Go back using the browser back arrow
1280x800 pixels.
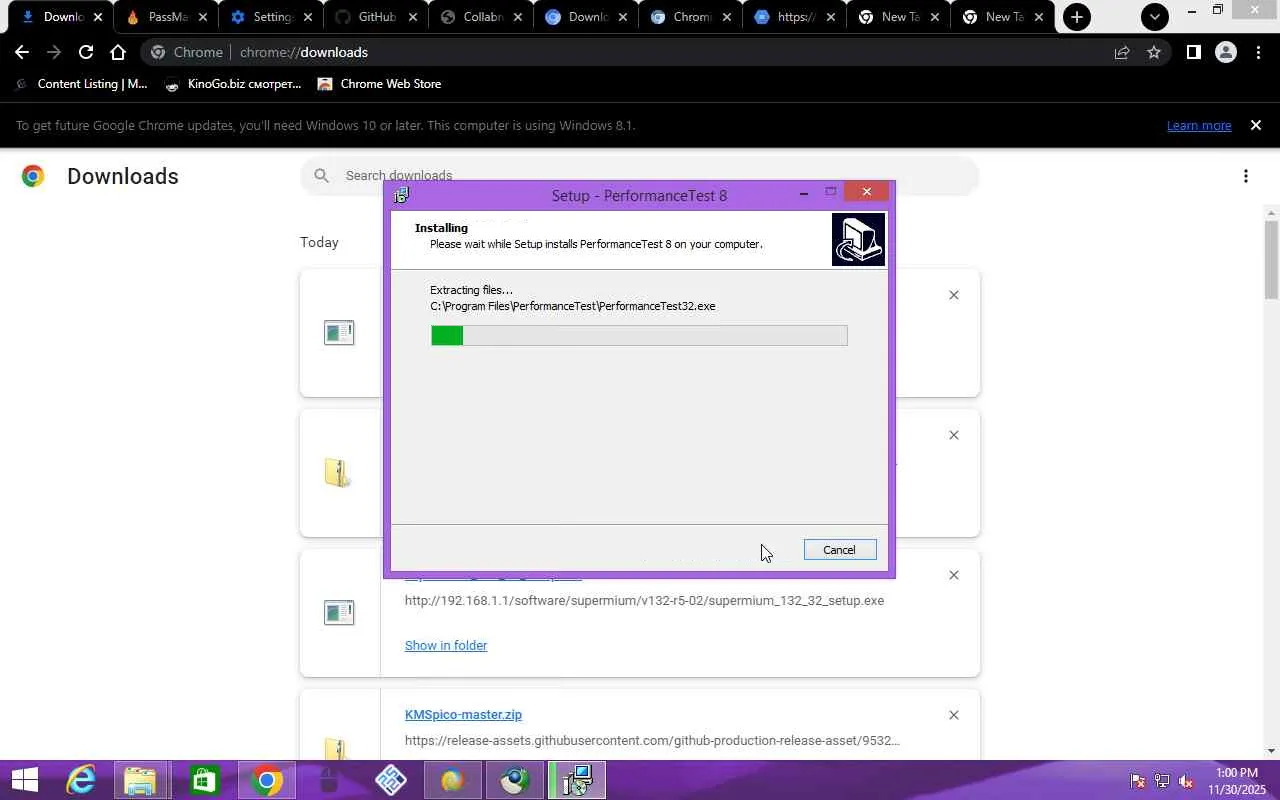coord(22,52)
